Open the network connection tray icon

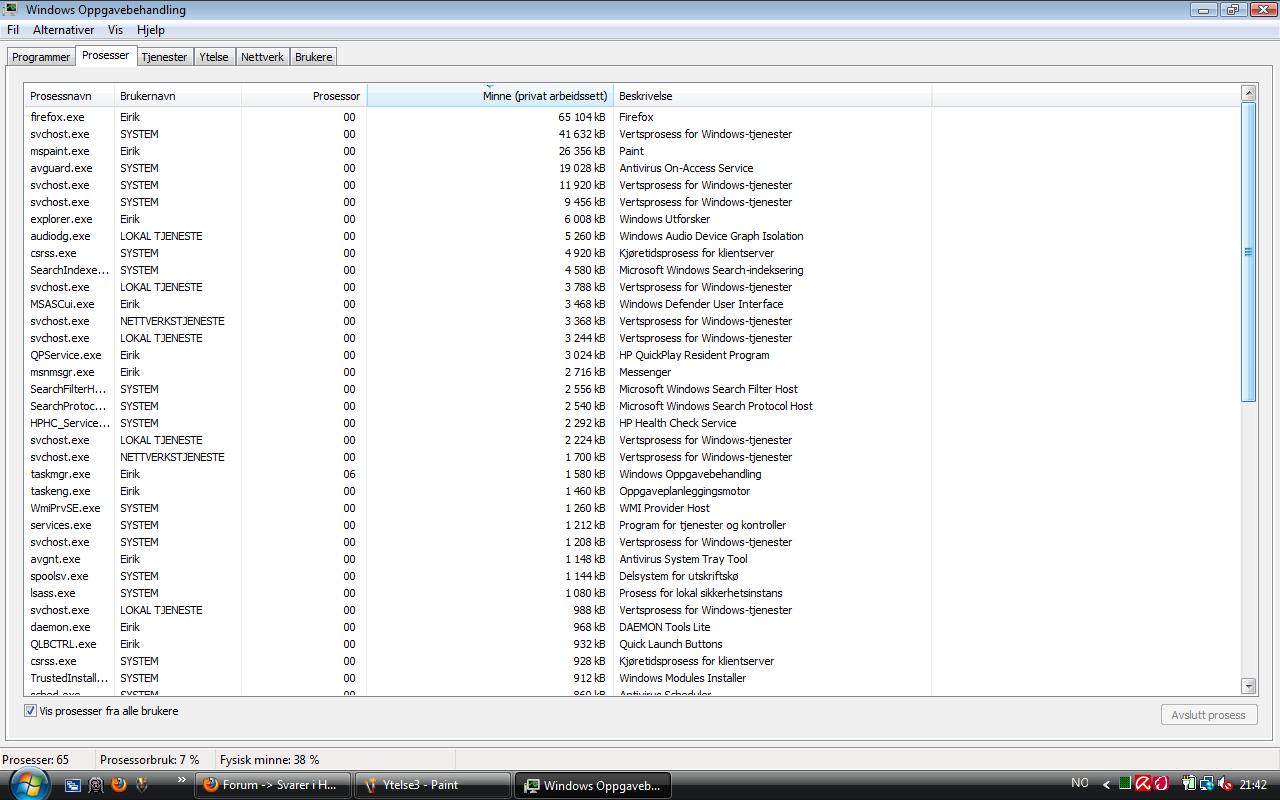(1207, 784)
